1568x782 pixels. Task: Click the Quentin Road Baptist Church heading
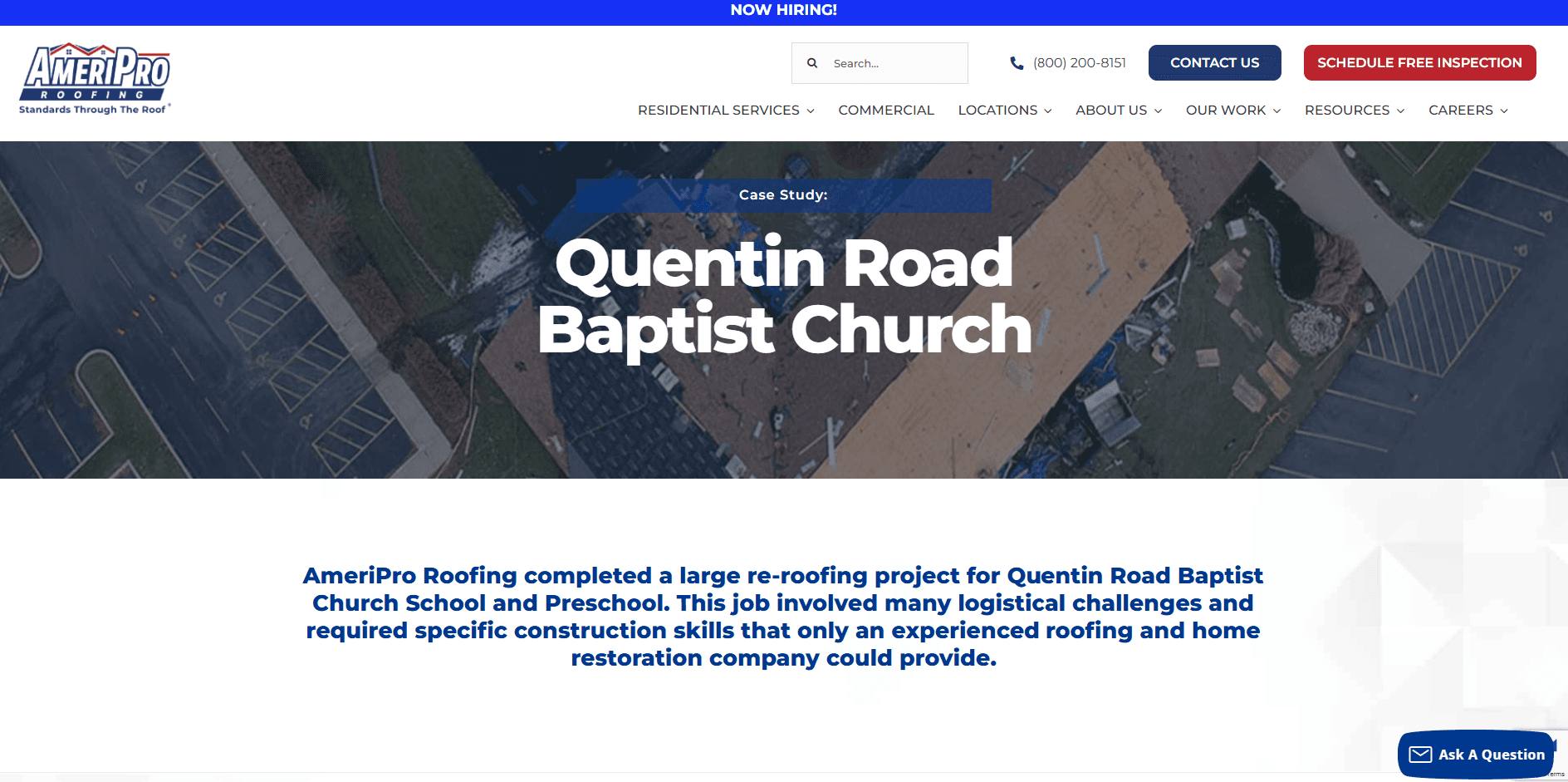(785, 297)
